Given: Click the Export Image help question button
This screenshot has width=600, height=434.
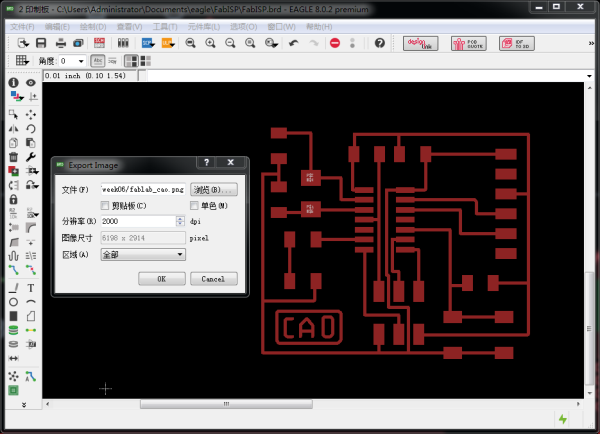Looking at the screenshot, I should (x=206, y=162).
